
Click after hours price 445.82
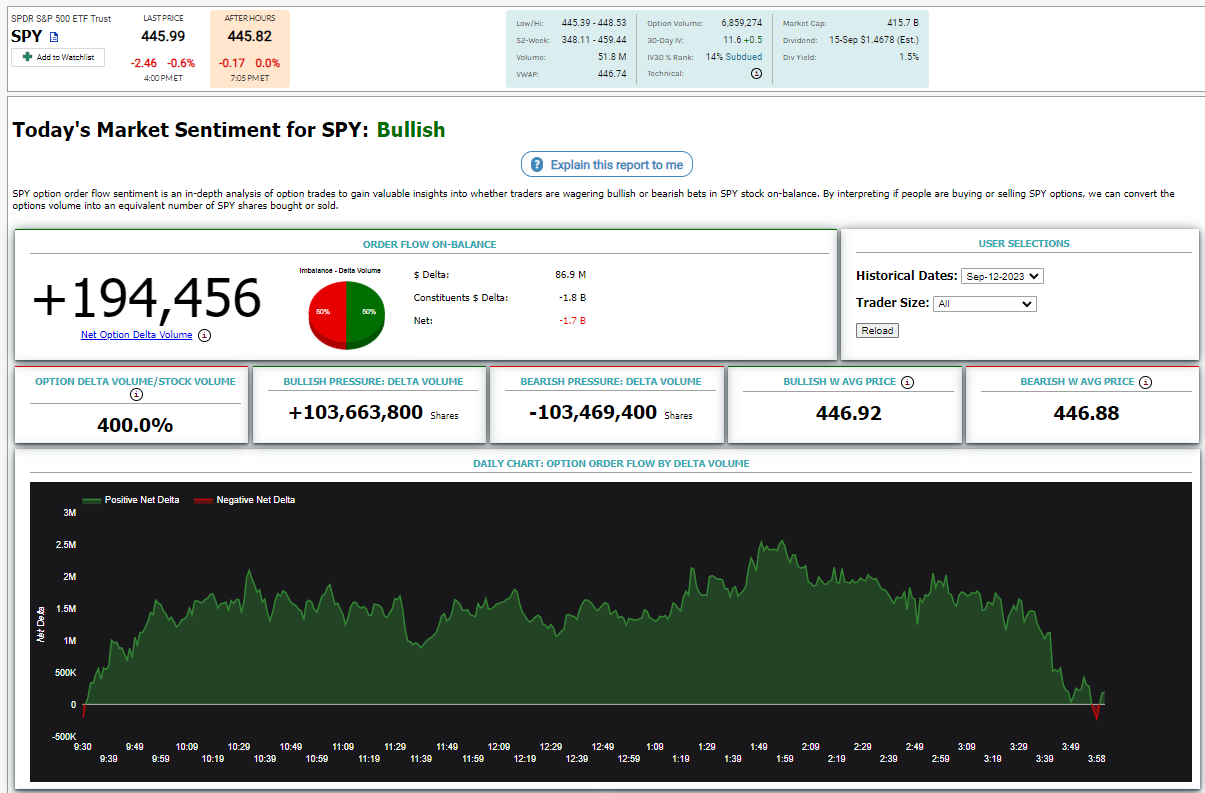pyautogui.click(x=249, y=36)
